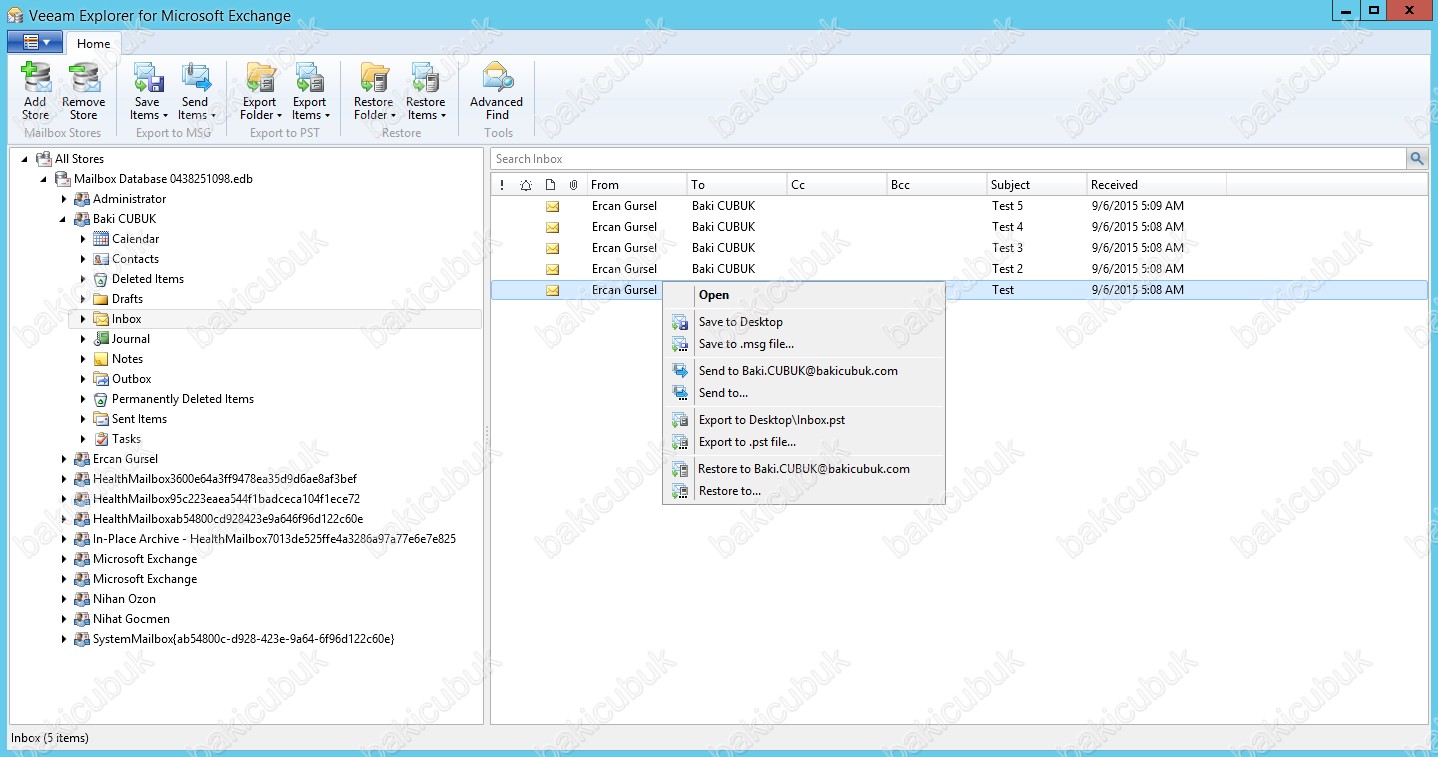Screen dimensions: 1438x757
Task: Collapse the All Stores tree node
Action: [x=24, y=159]
